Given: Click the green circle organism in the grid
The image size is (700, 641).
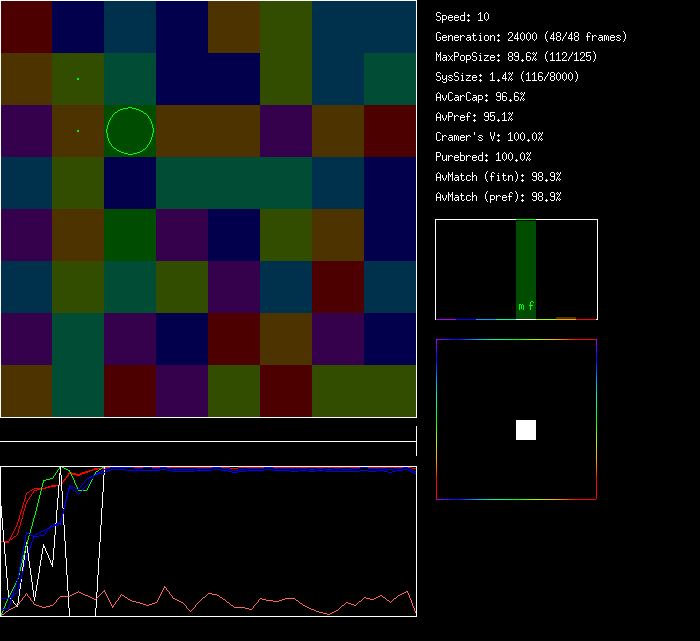Looking at the screenshot, I should click(x=130, y=131).
